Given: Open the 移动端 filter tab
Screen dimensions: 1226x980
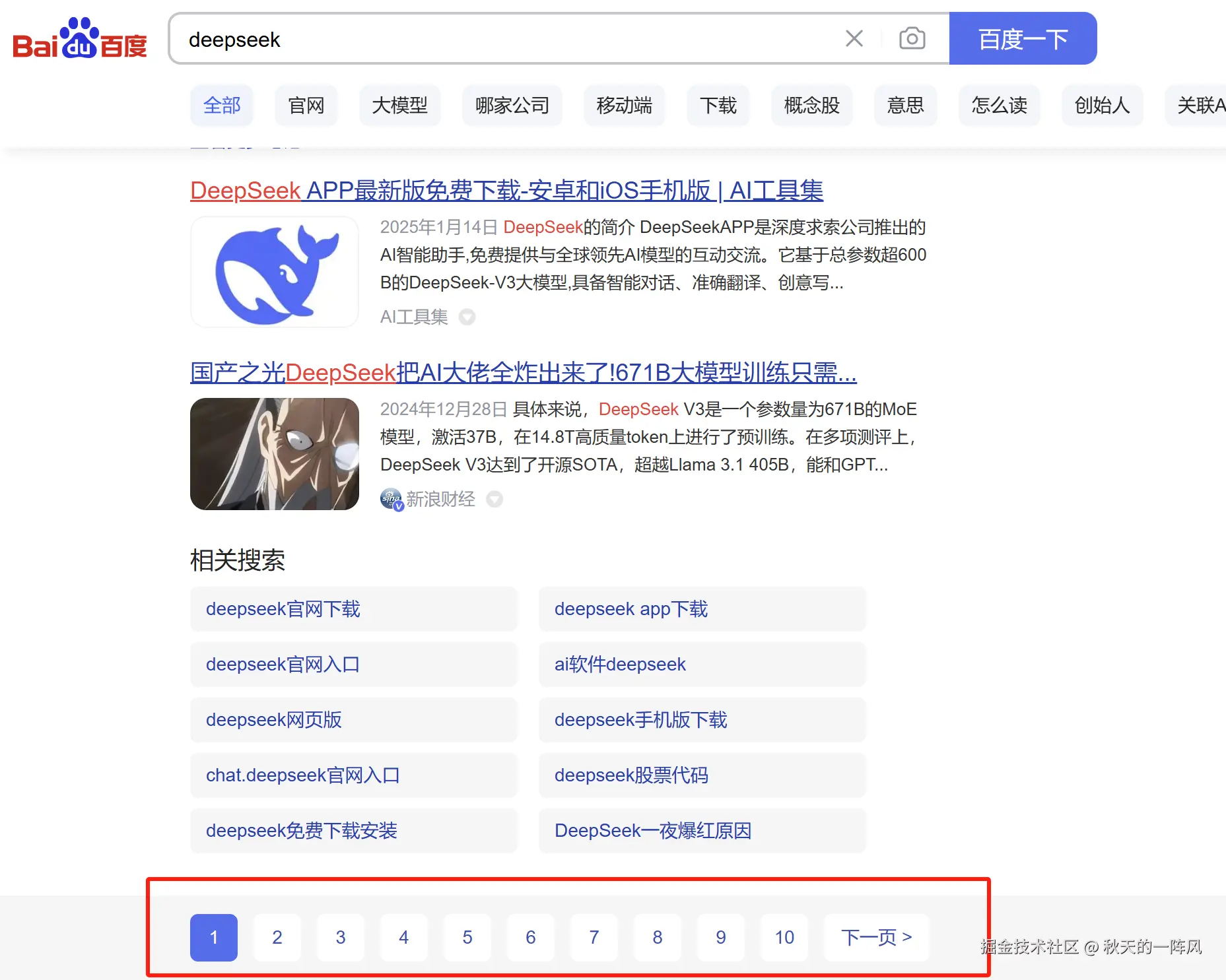Looking at the screenshot, I should coord(625,105).
